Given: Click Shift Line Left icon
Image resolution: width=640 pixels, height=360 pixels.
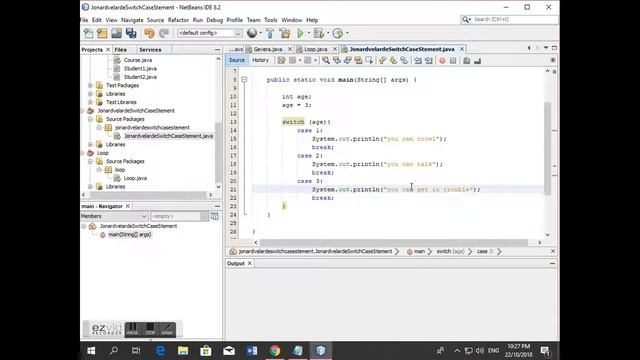Looking at the screenshot, I should click(x=418, y=60).
